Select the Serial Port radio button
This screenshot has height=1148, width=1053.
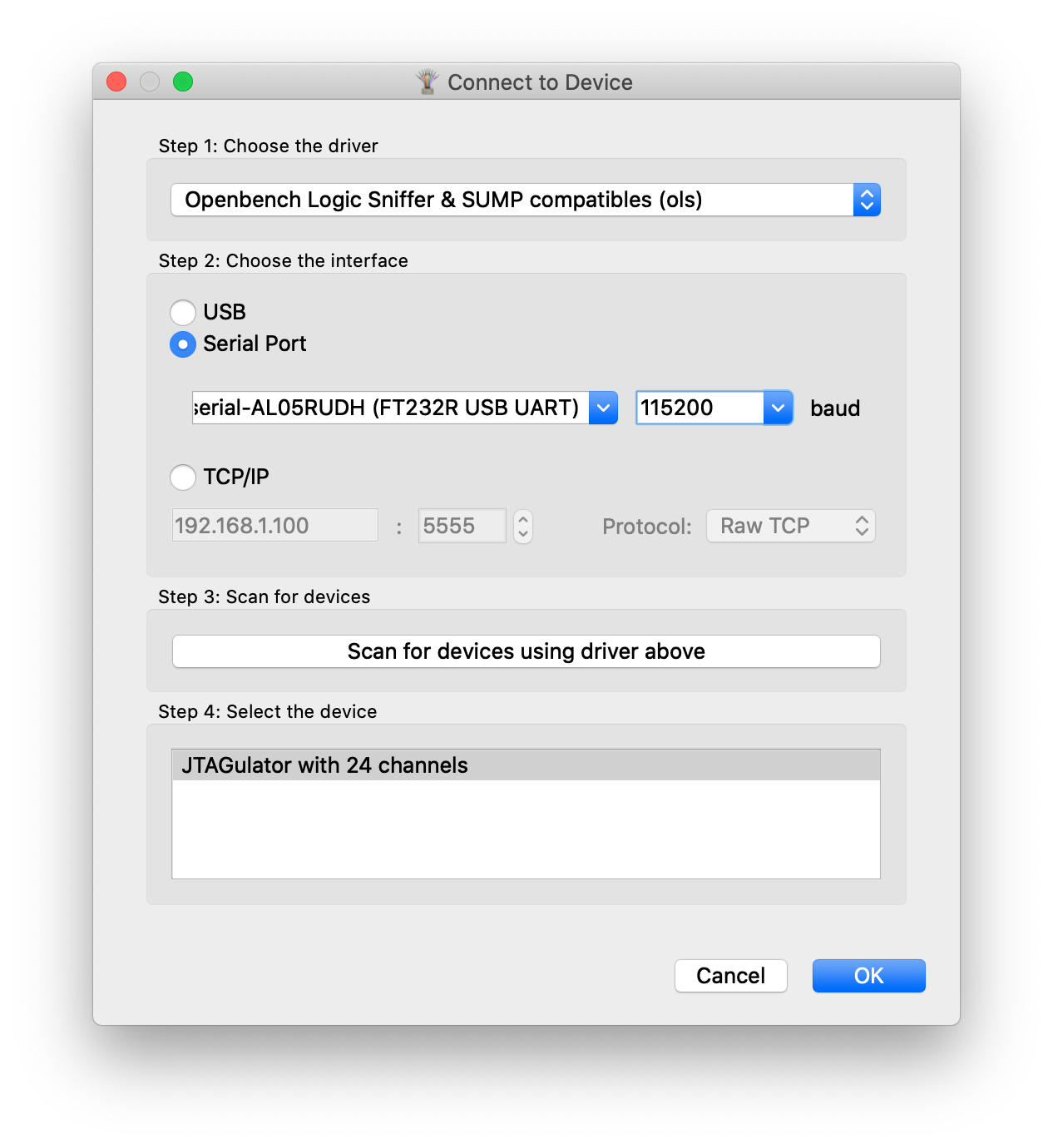point(183,344)
